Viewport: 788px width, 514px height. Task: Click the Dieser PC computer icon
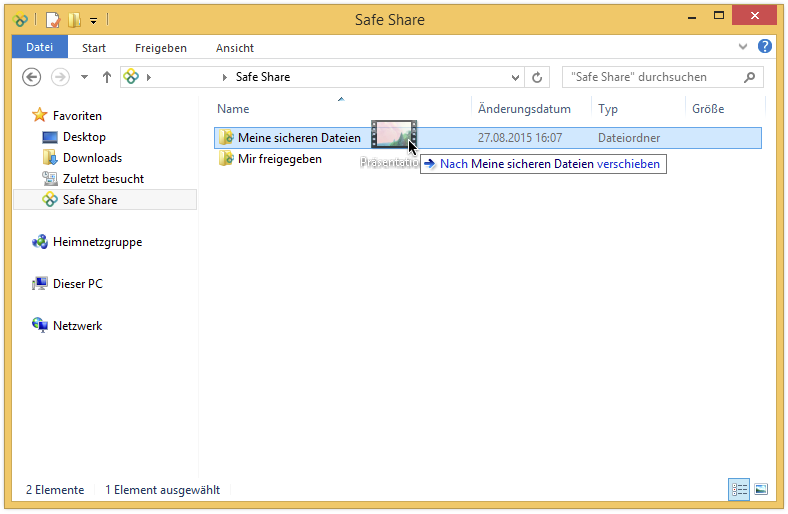40,284
